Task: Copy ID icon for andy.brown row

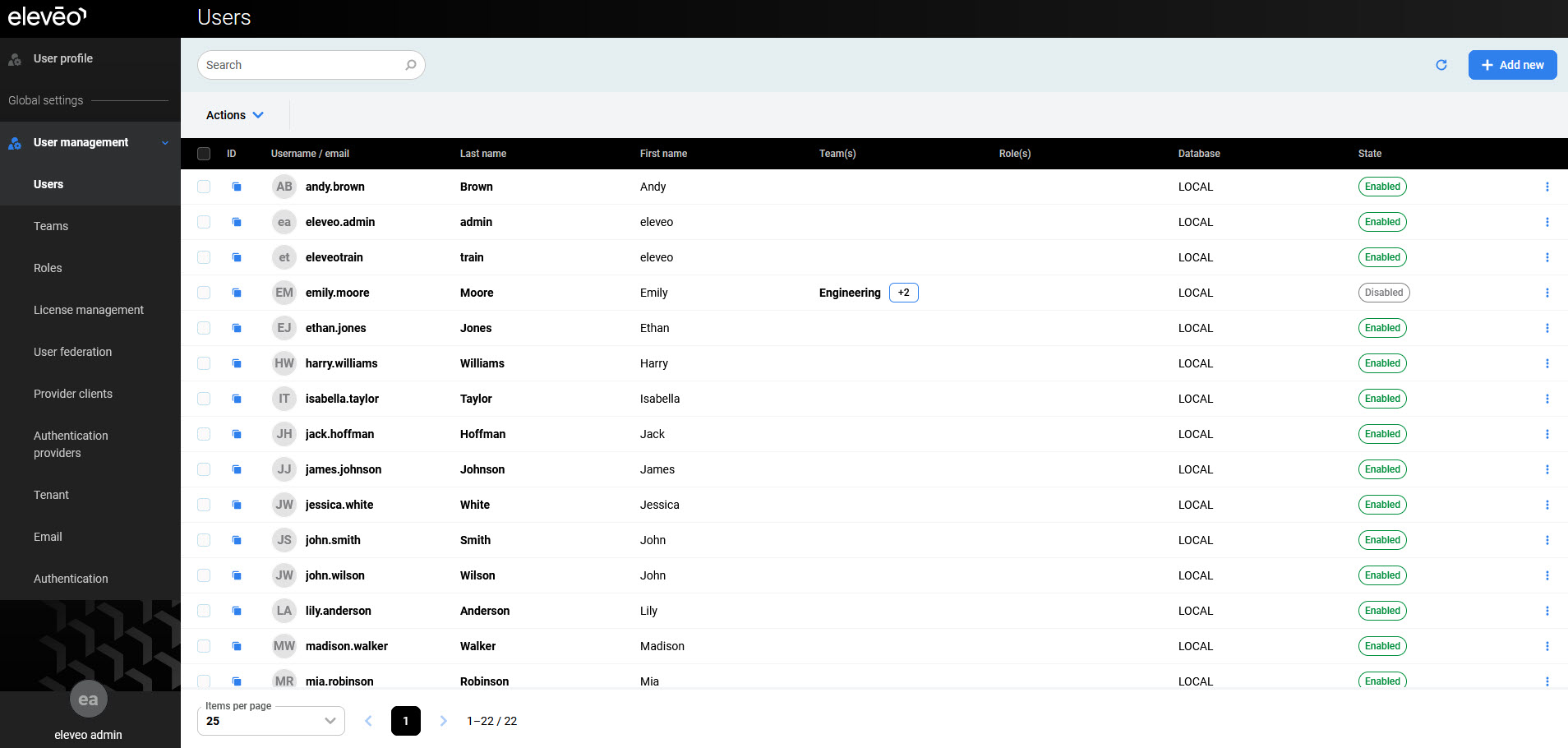Action: [237, 187]
